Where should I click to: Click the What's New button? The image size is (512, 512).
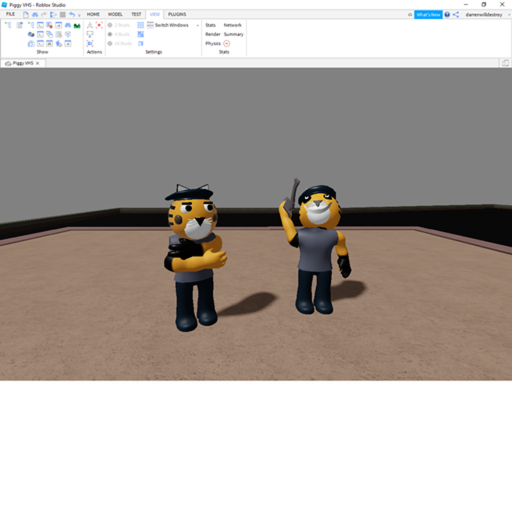pyautogui.click(x=428, y=15)
